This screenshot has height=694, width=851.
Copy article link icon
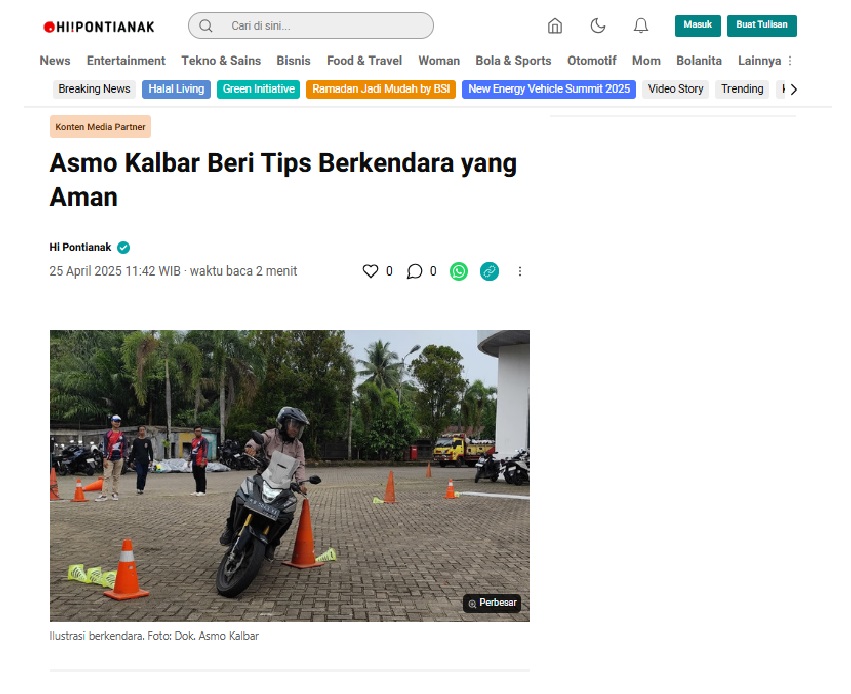489,271
